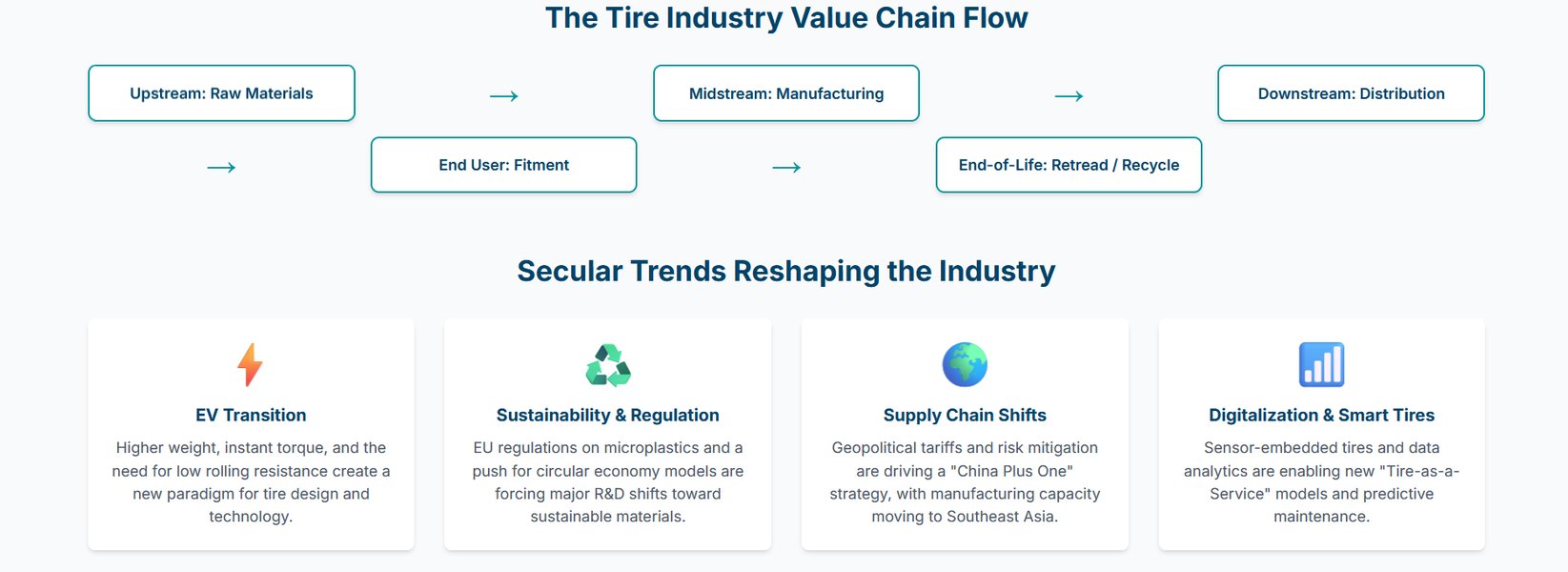Click arrow between Raw Materials and Manufacturing
Screen dimensions: 1568x572
point(503,95)
